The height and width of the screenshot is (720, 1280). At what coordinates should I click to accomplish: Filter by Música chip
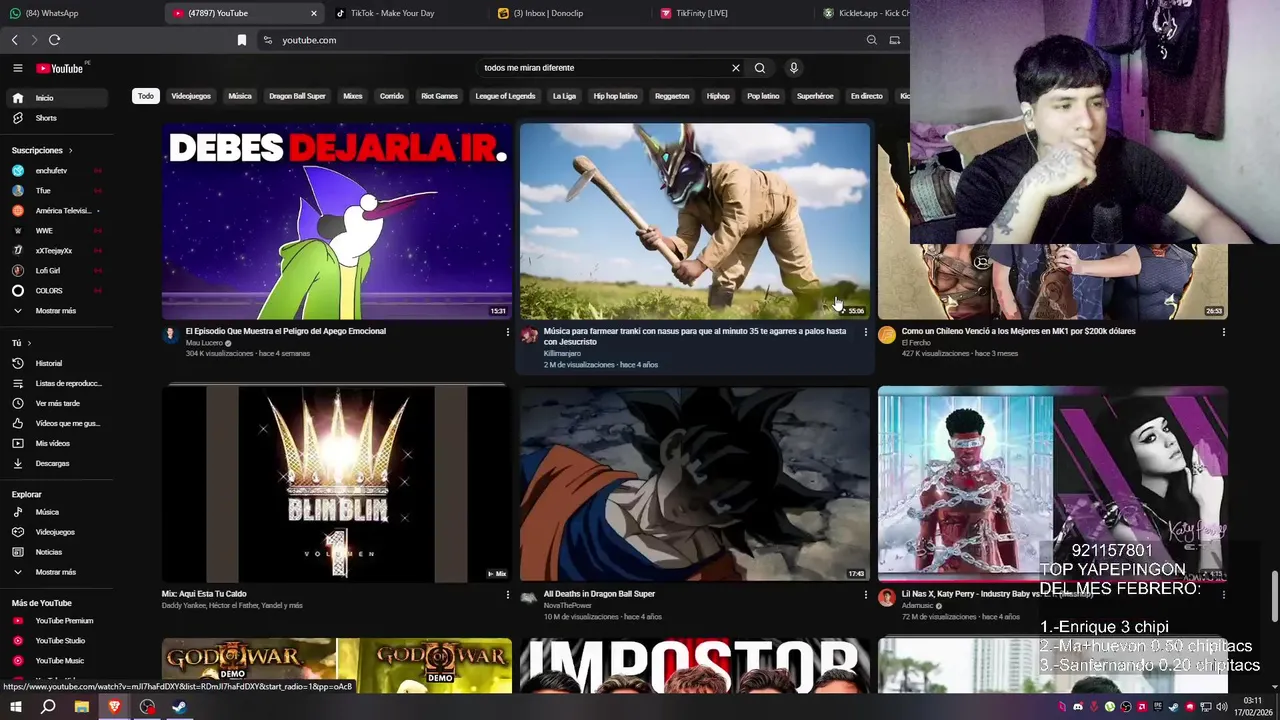[x=240, y=96]
